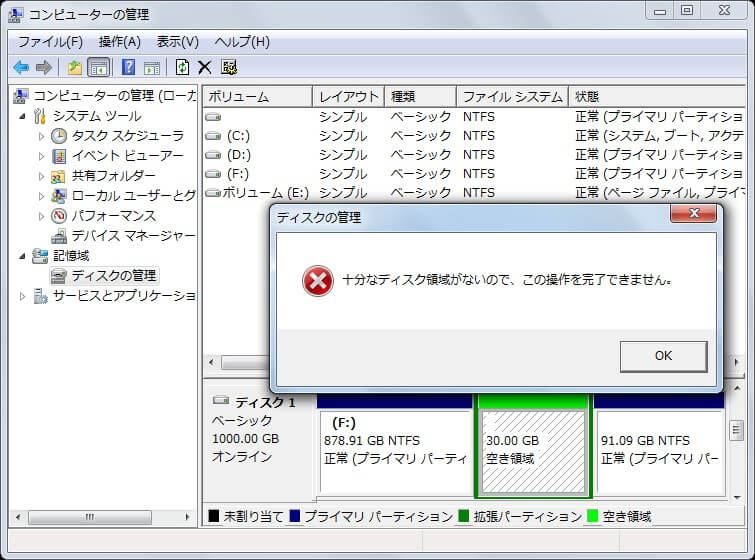Viewport: 755px width, 560px height.
Task: Toggle the Show/Hide Action Pane icon
Action: point(152,68)
